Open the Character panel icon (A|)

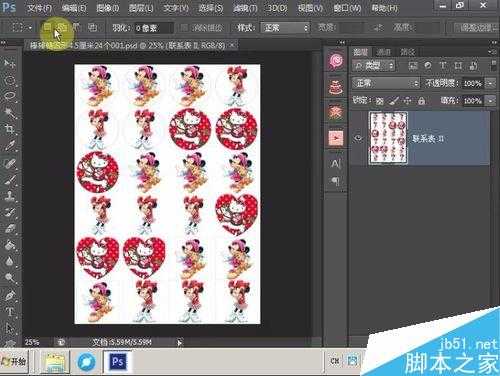336,164
